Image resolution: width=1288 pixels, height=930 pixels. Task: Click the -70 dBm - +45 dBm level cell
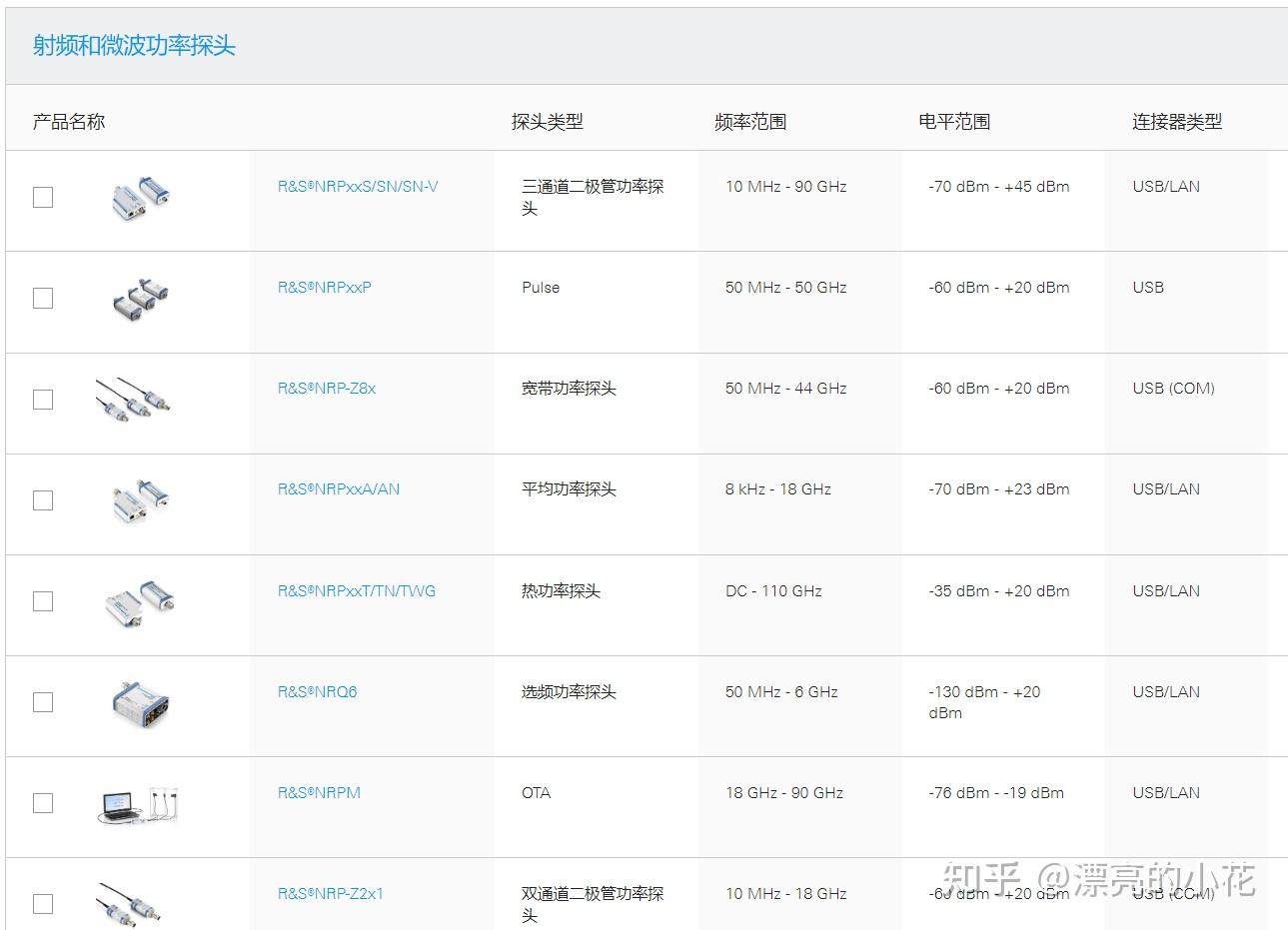(999, 187)
